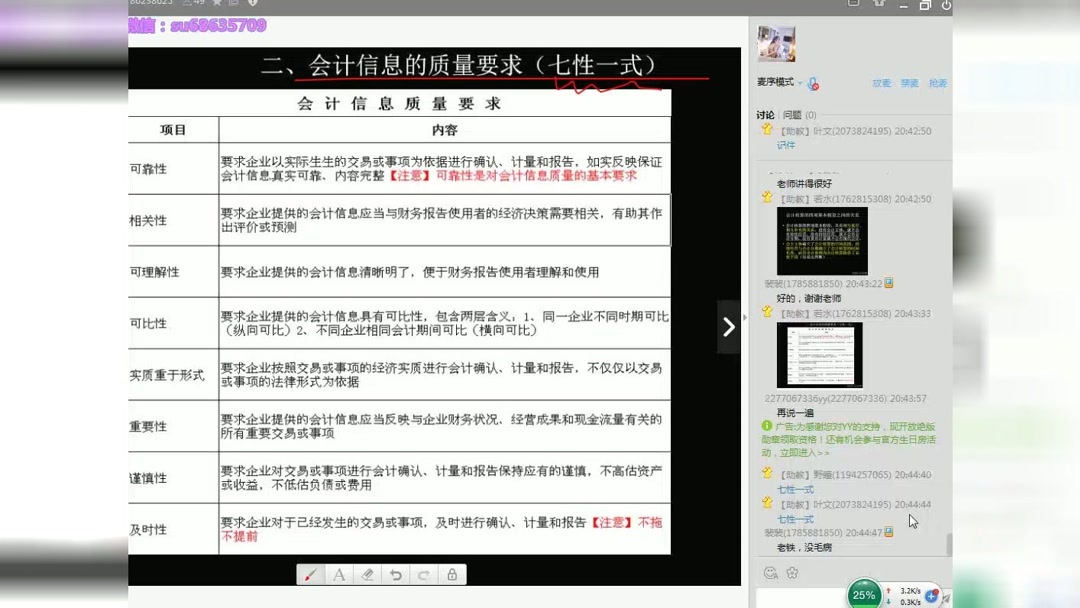Click the next page chevron arrow
Screen dimensions: 1080x608
tap(728, 326)
